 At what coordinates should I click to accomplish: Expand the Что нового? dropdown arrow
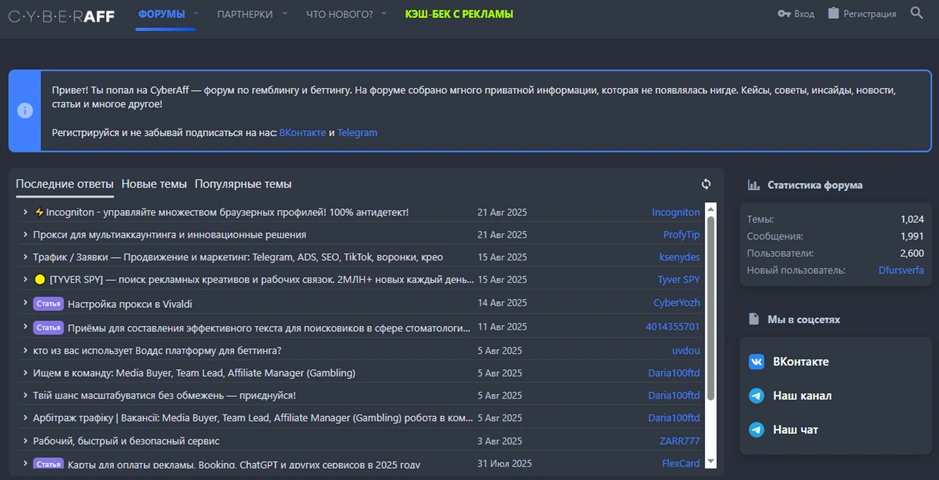[385, 14]
